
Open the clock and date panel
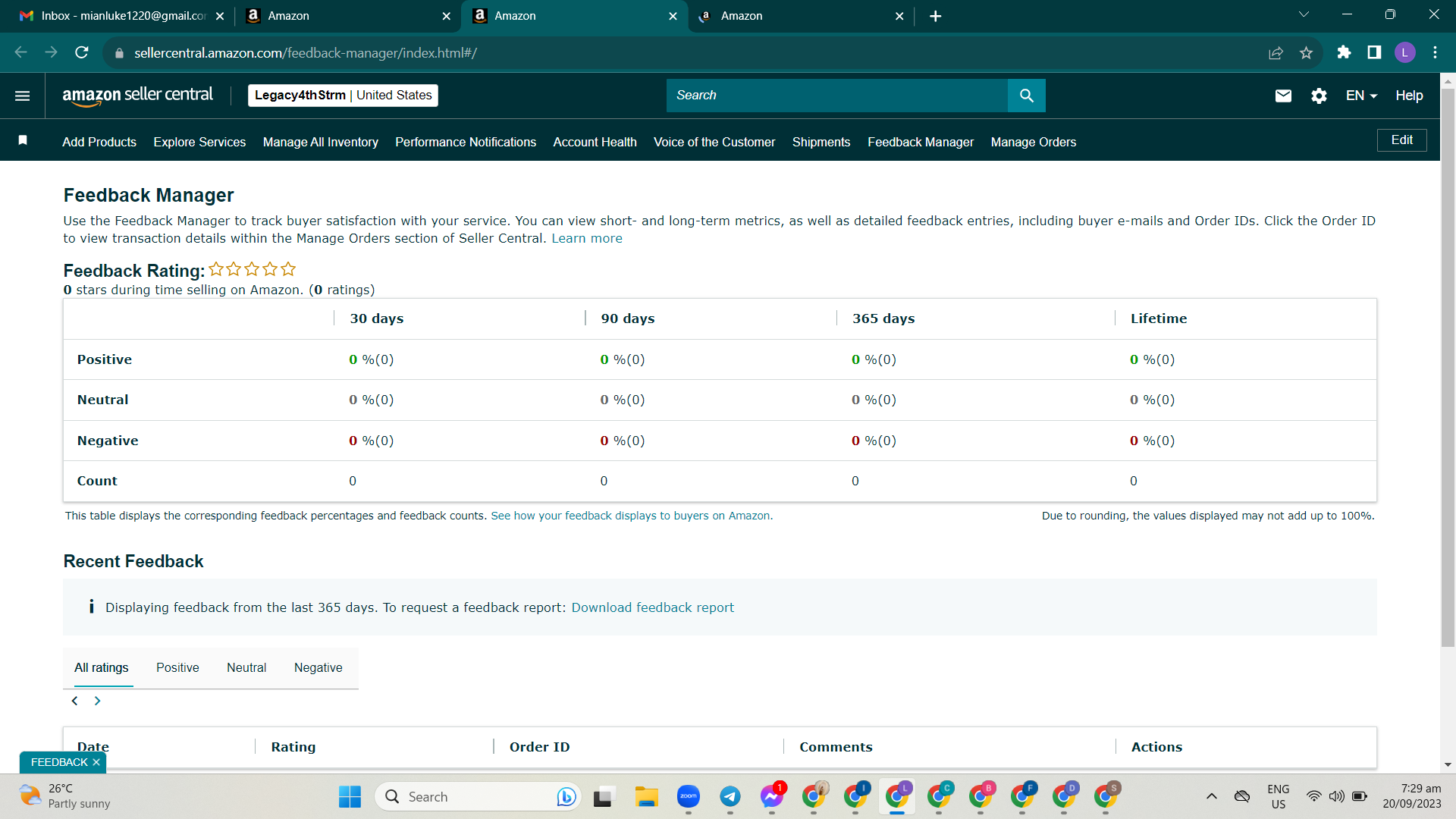click(x=1411, y=796)
